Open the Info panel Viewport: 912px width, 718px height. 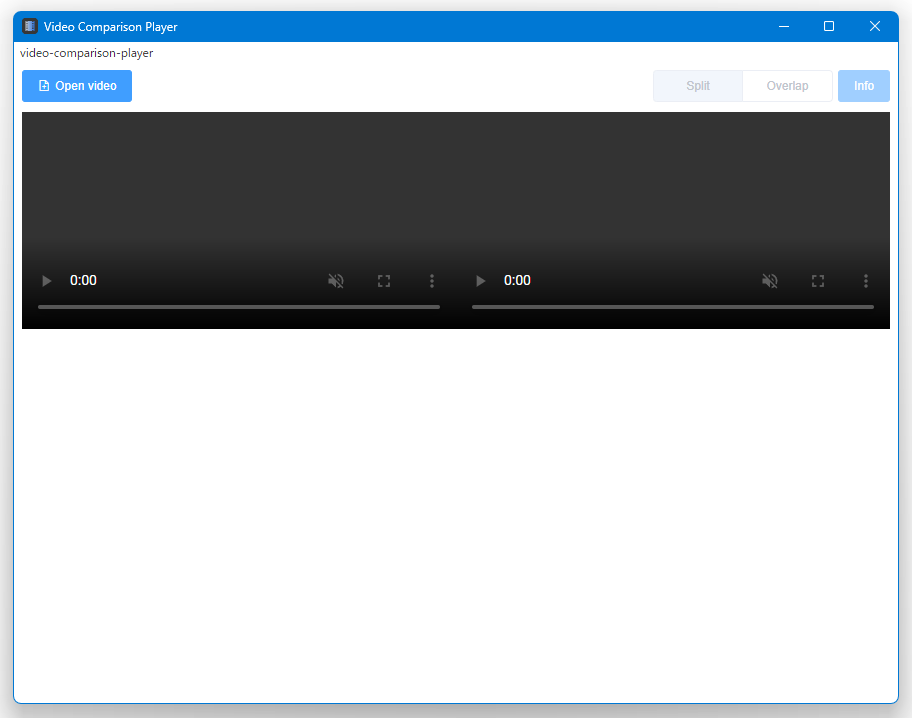point(864,86)
